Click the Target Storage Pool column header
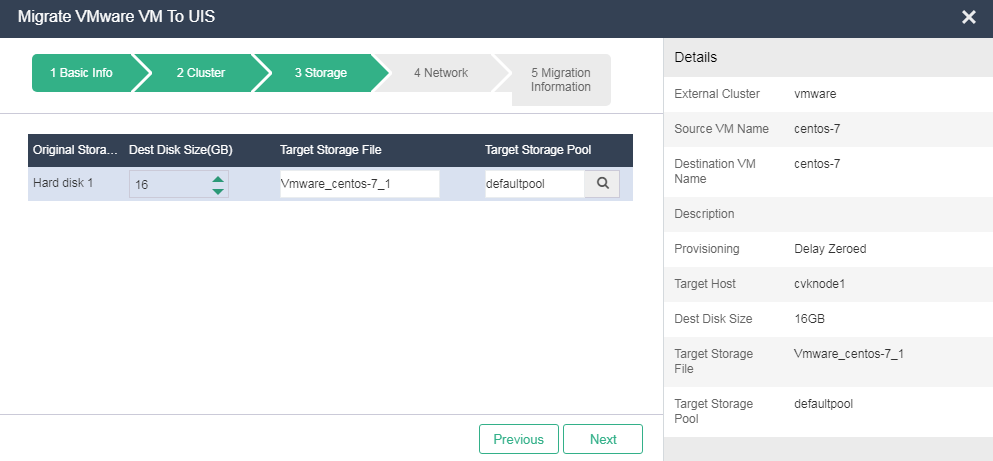This screenshot has height=461, width=993. 538,150
